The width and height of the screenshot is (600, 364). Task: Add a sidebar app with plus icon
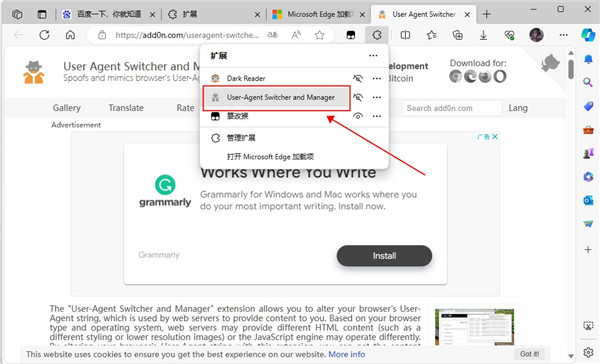click(x=588, y=250)
